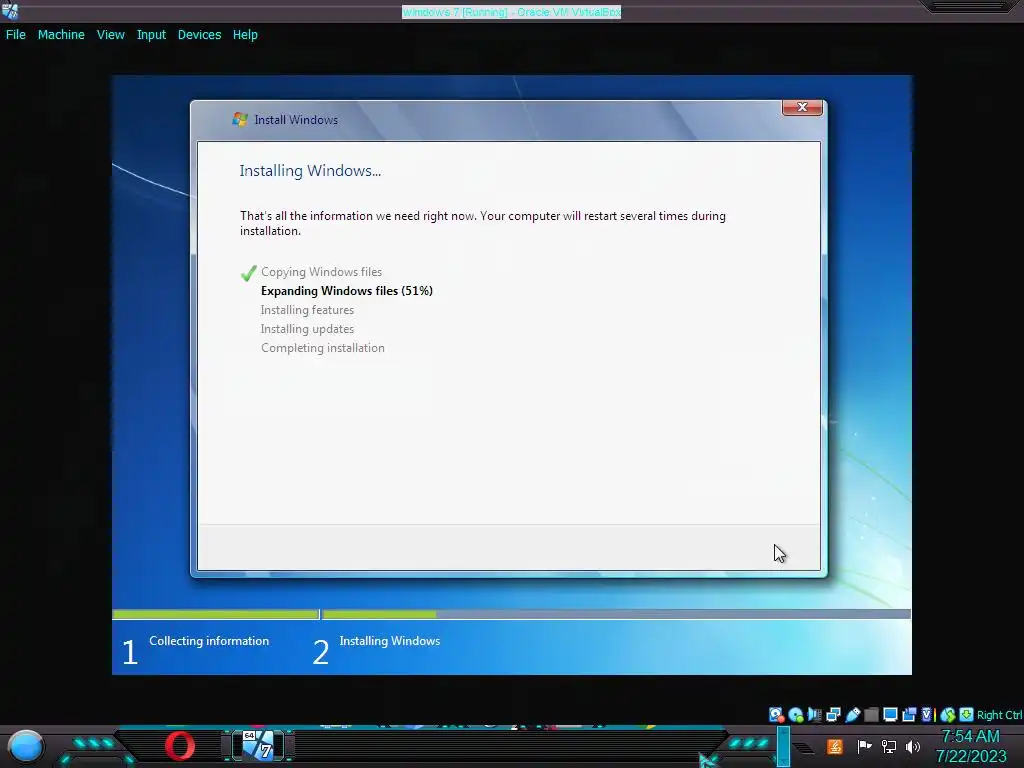Screen dimensions: 1024x768
Task: Click the Right Ctrl host key label
Action: coord(1000,715)
